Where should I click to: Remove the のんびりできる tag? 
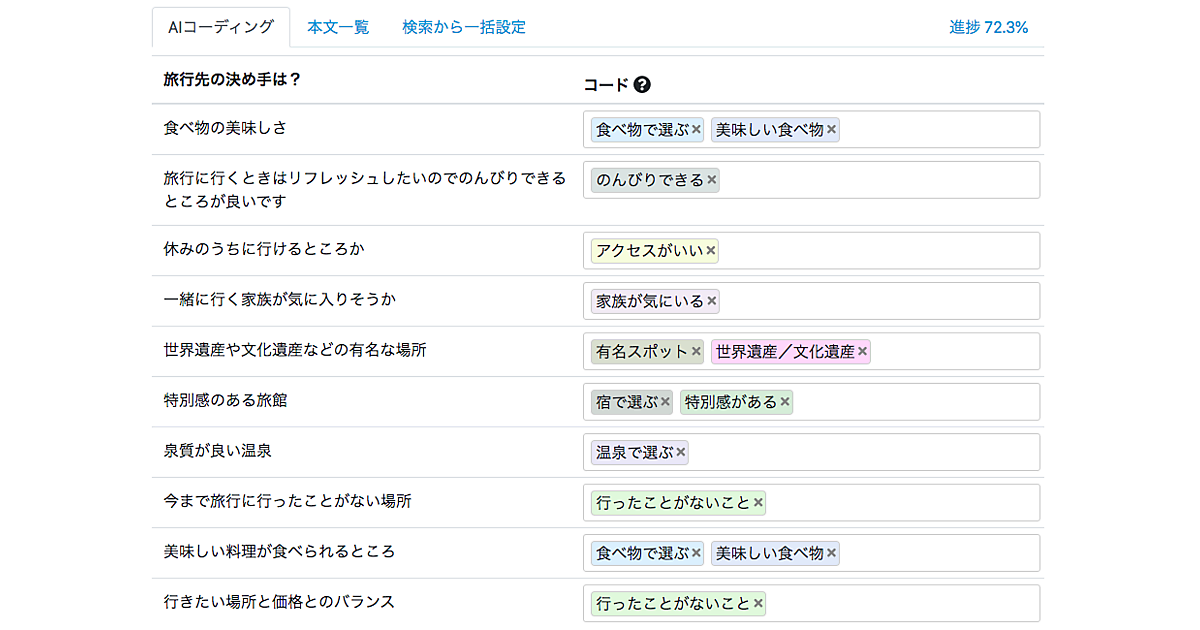(x=712, y=180)
